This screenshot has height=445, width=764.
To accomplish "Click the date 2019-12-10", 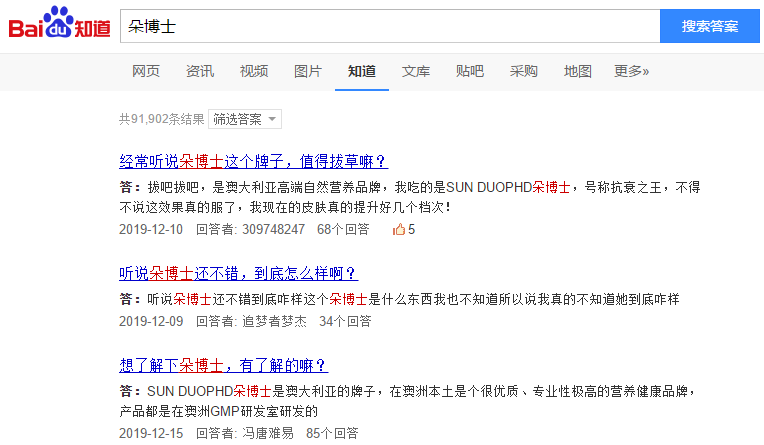I will [151, 229].
